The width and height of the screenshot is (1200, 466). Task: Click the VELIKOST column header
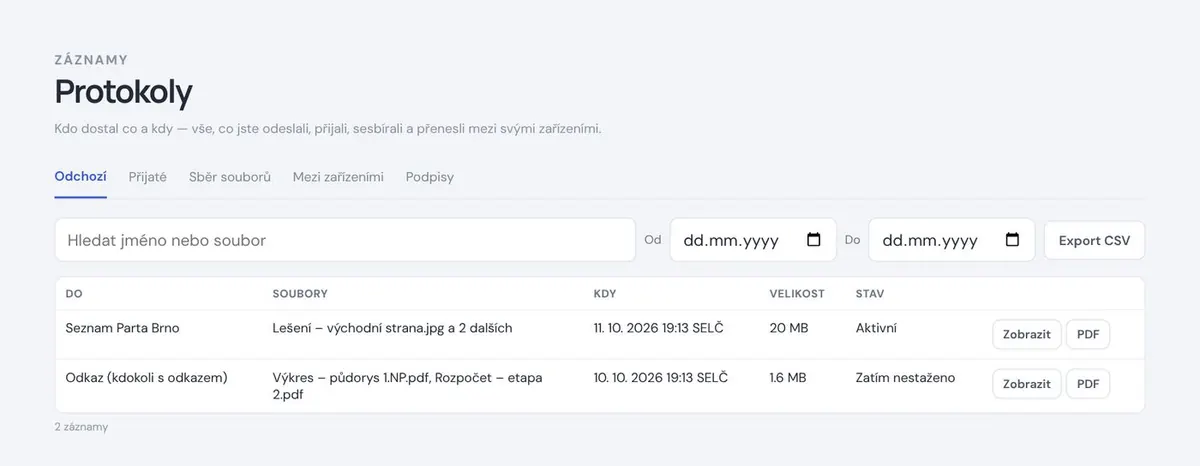click(797, 294)
